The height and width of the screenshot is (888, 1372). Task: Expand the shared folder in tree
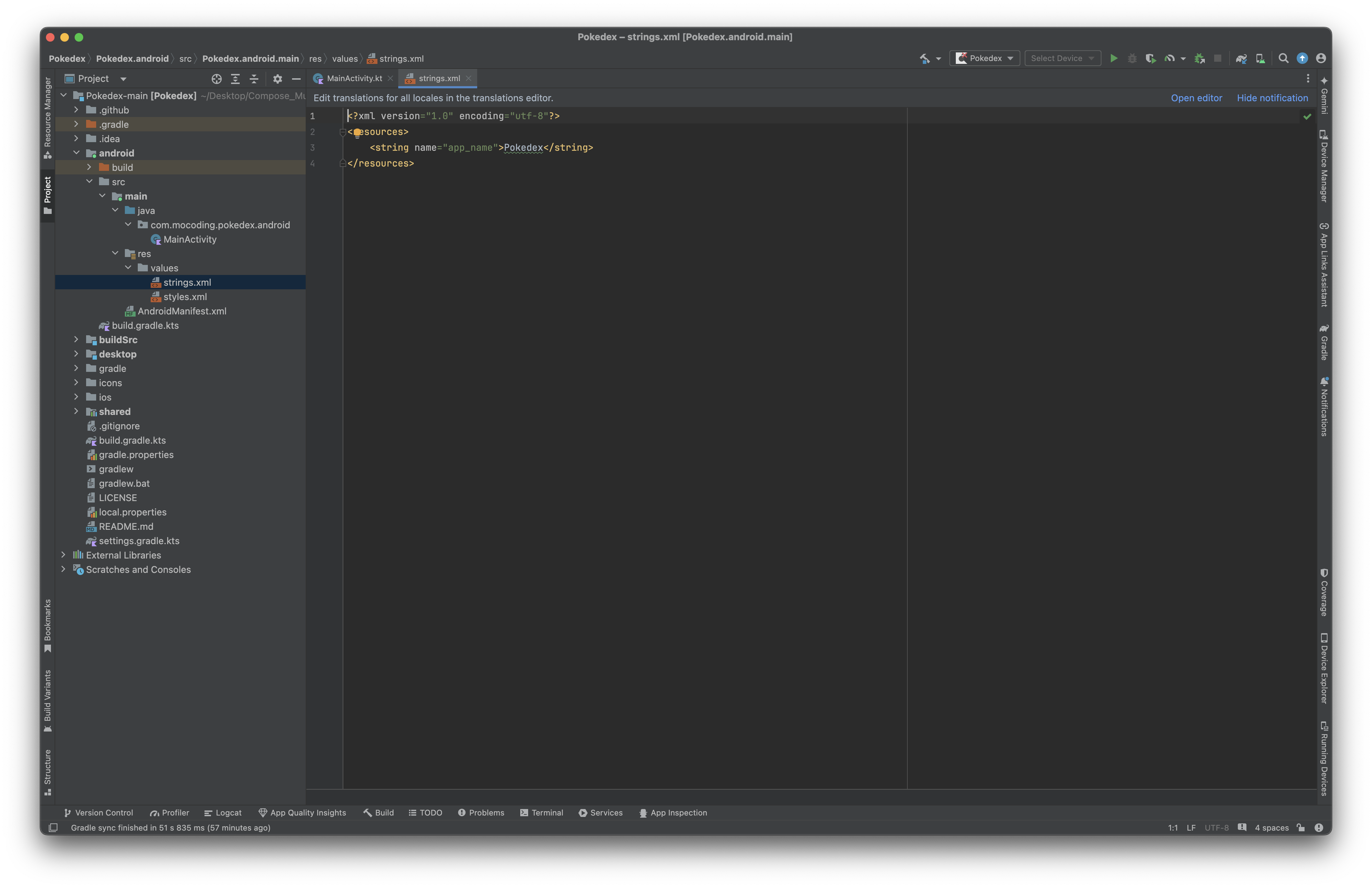(76, 411)
